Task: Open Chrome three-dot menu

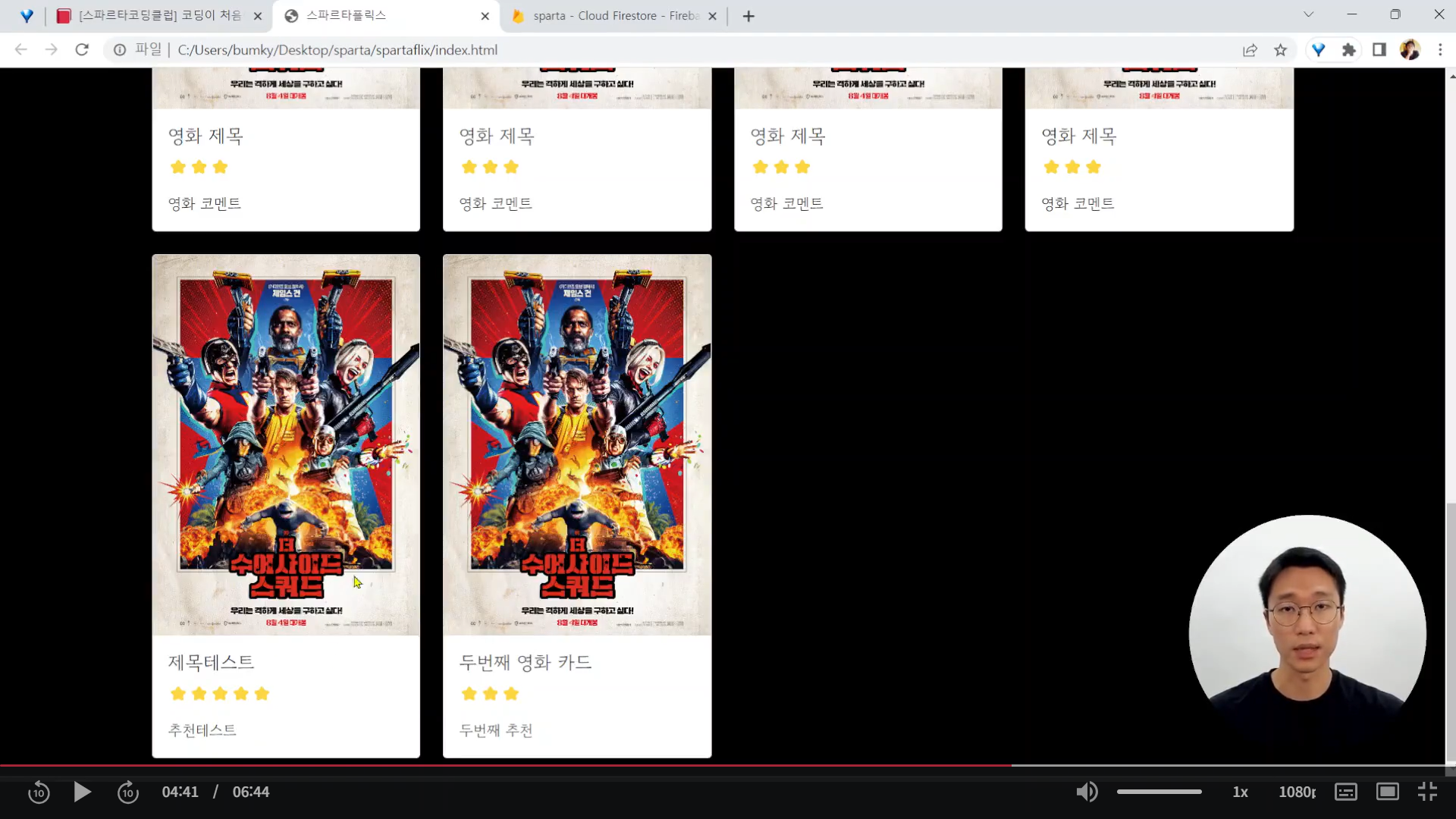Action: coord(1440,50)
